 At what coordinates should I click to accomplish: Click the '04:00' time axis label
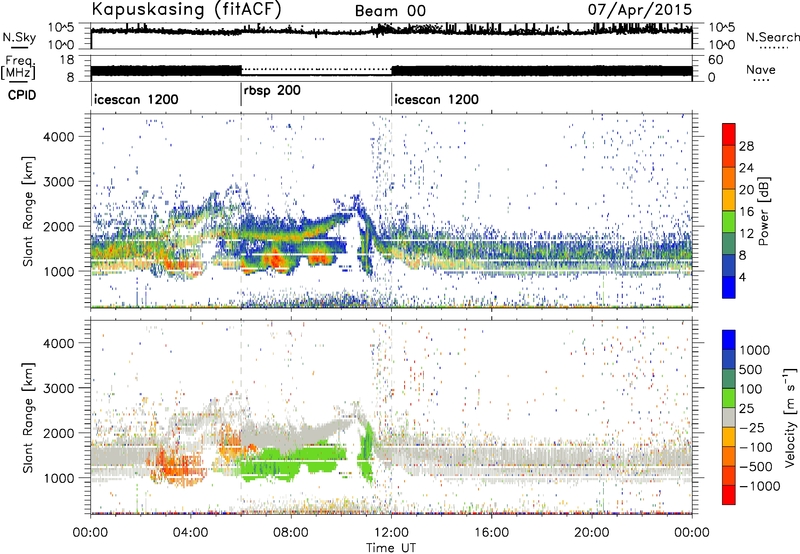[x=191, y=533]
